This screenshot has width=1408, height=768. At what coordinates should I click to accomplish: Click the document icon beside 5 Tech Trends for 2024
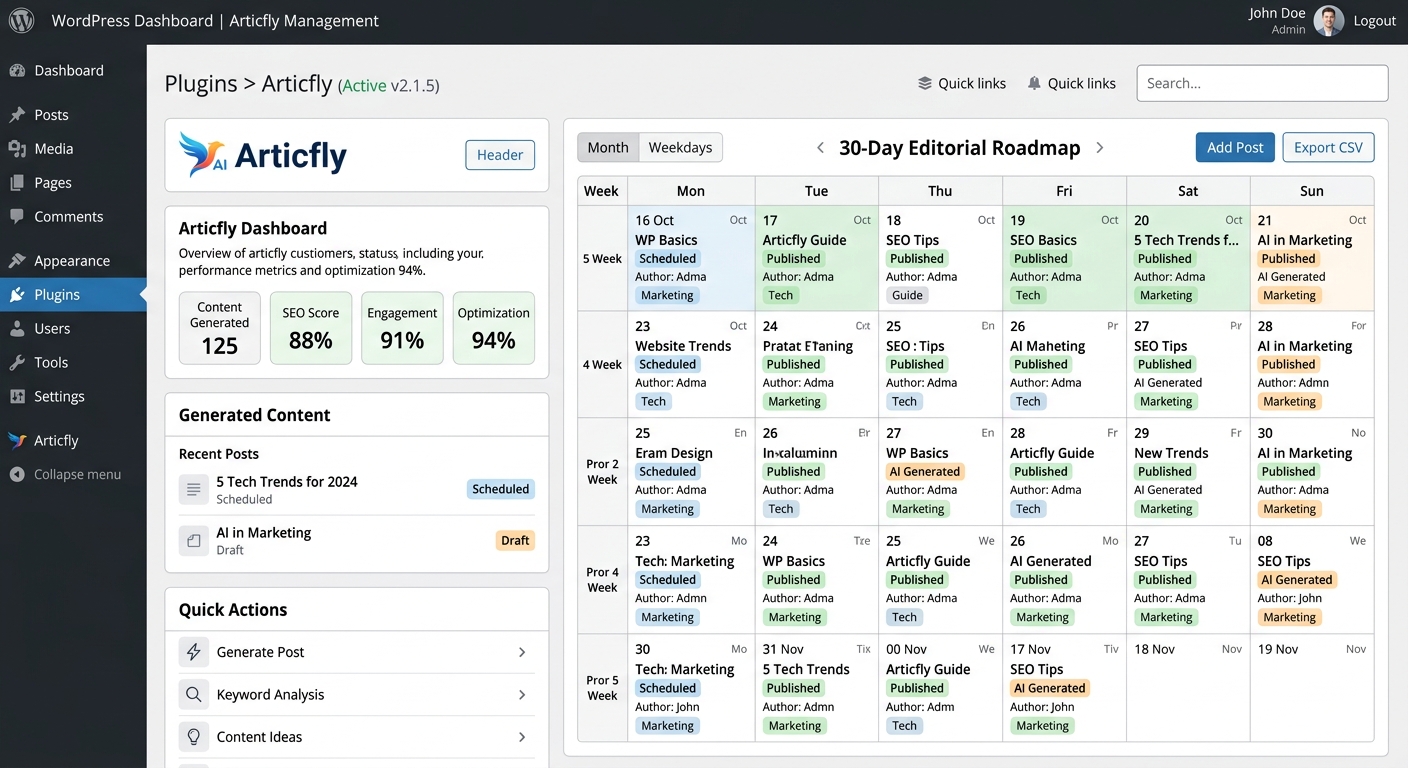[193, 490]
